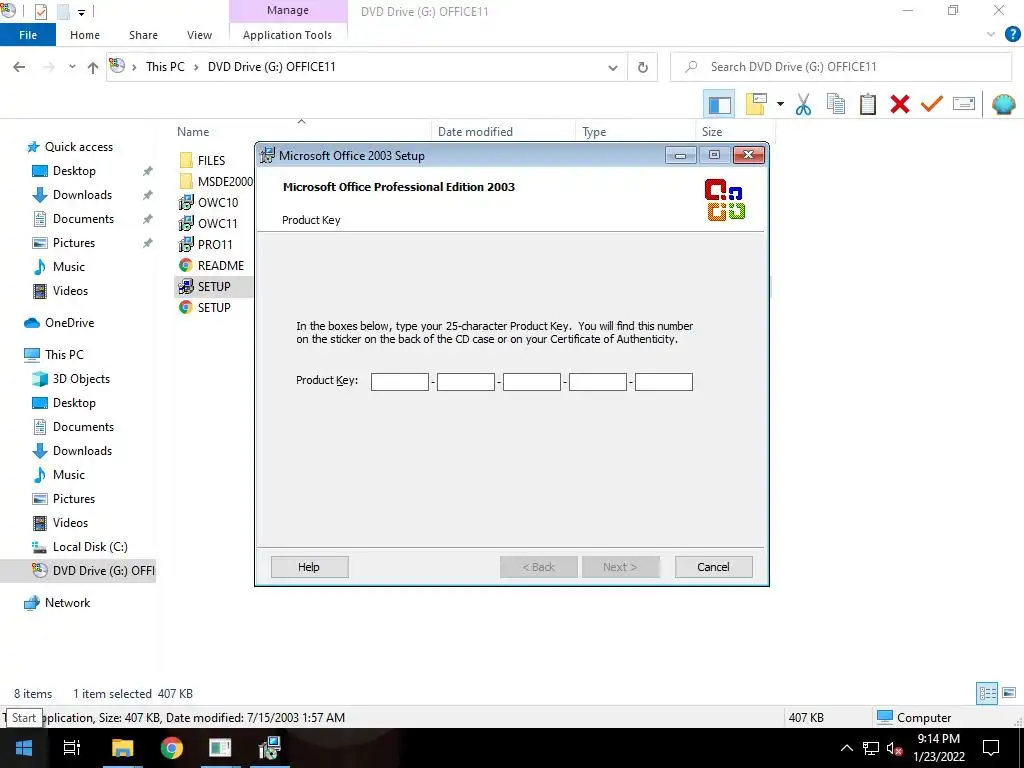This screenshot has height=768, width=1024.
Task: Expand the chevron before This PC breadcrumb
Action: [x=134, y=67]
